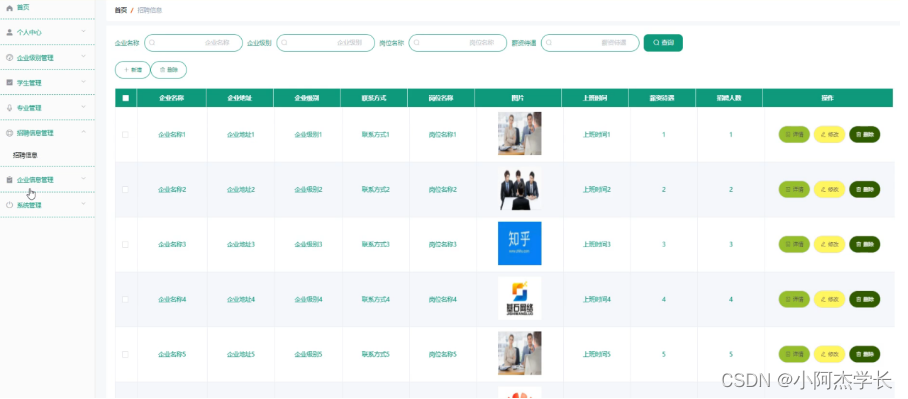
Task: Expand the 个人中心 menu chevron
Action: [x=83, y=31]
